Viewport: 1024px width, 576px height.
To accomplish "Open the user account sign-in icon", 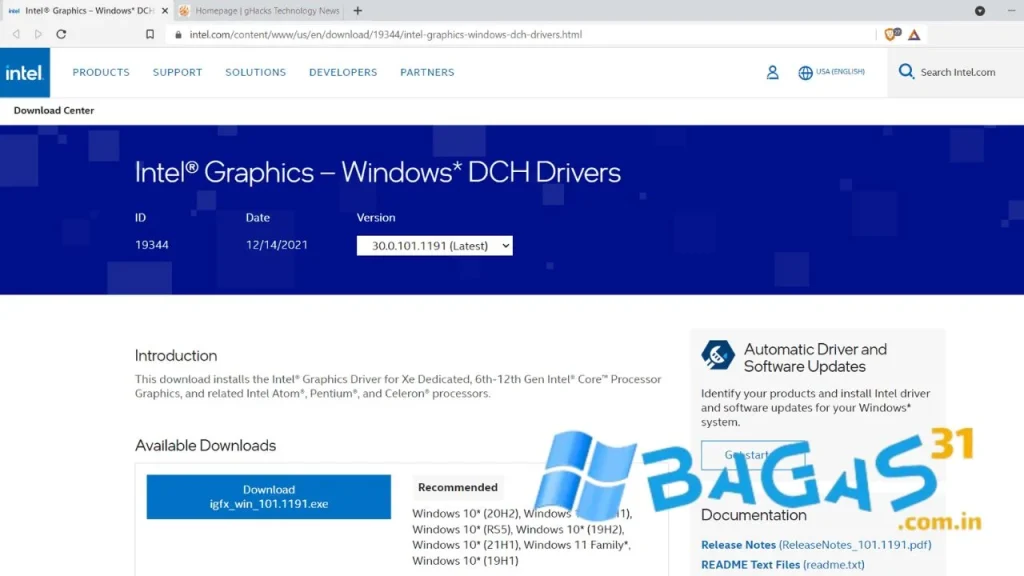I will pyautogui.click(x=772, y=72).
